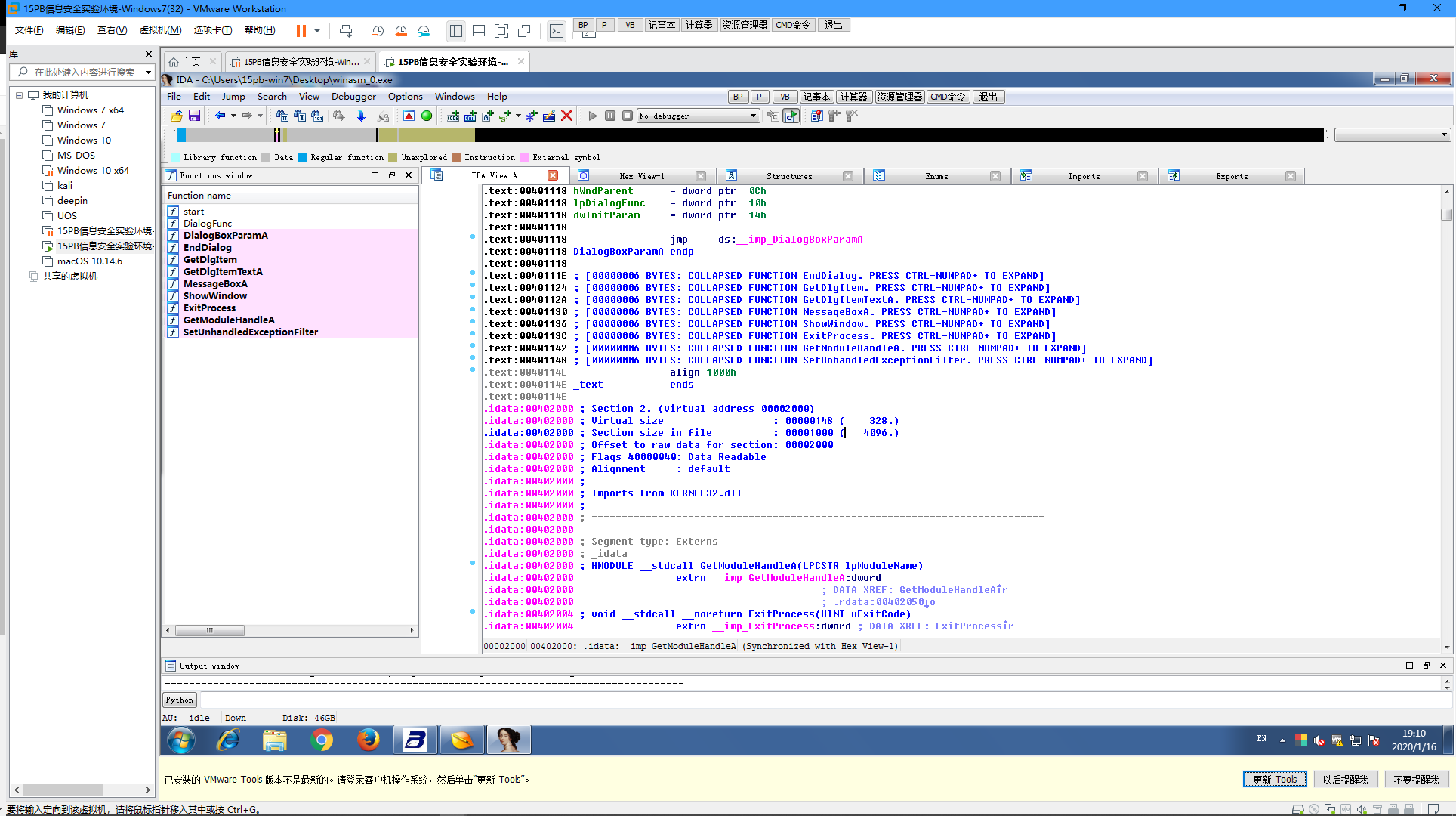Select MessageBoxA in Functions list

tap(215, 284)
